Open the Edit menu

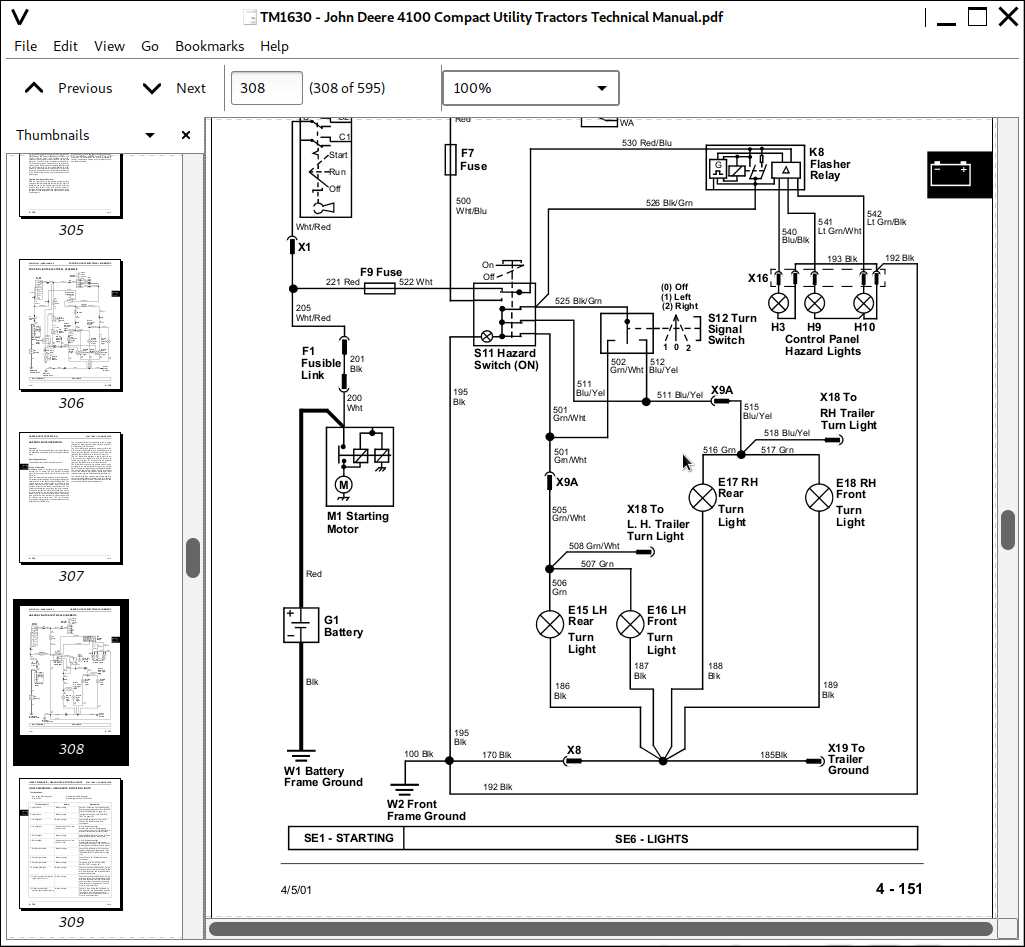click(65, 46)
